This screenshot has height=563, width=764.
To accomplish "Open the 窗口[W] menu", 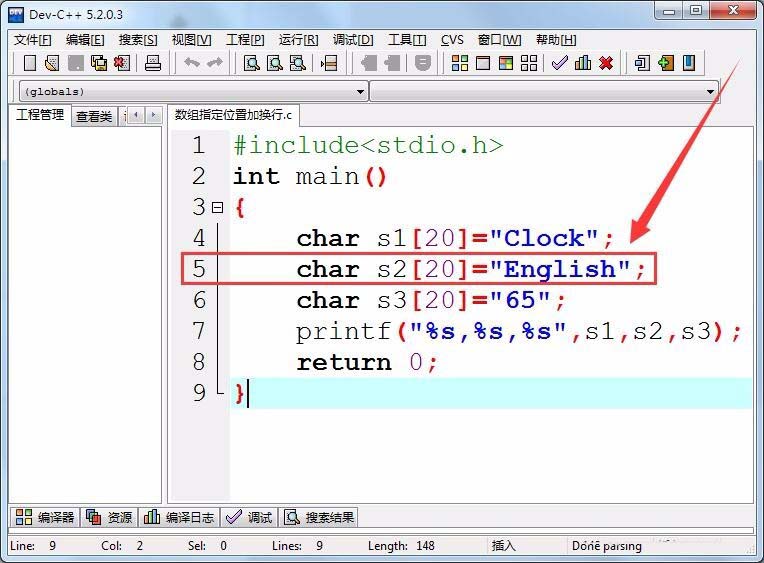I will point(499,39).
